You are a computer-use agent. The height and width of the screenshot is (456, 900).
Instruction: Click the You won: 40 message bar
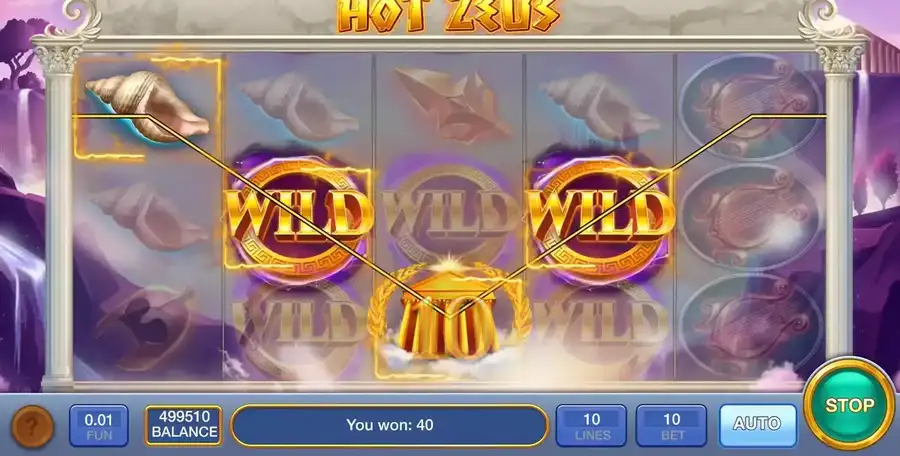390,426
